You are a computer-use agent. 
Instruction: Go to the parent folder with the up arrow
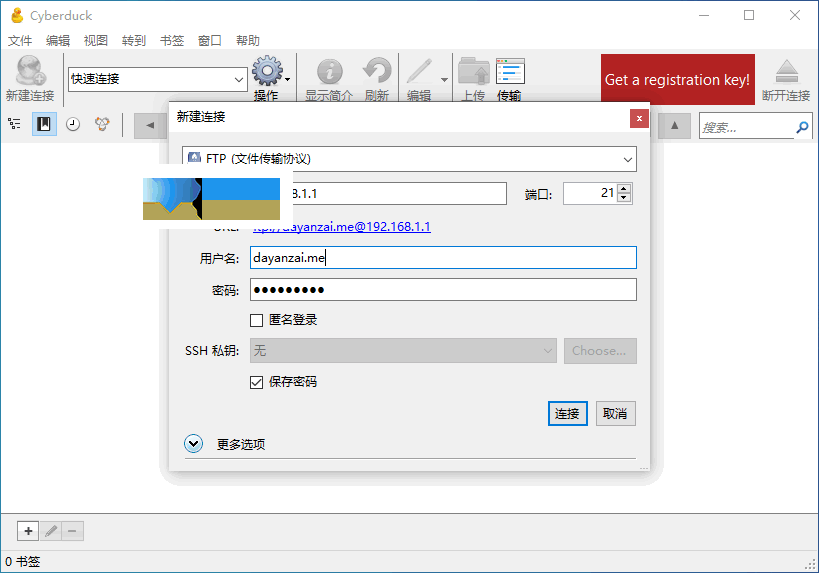675,125
